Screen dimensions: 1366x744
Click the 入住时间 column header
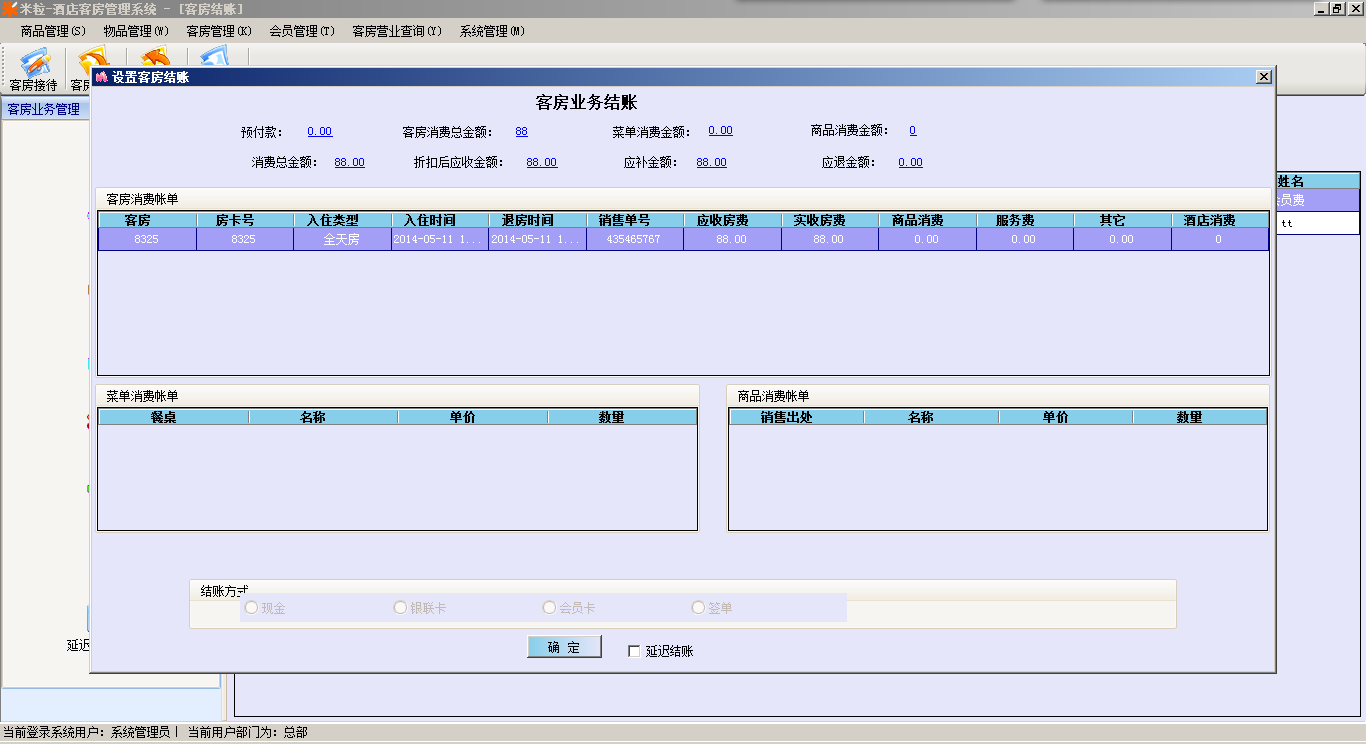[439, 220]
